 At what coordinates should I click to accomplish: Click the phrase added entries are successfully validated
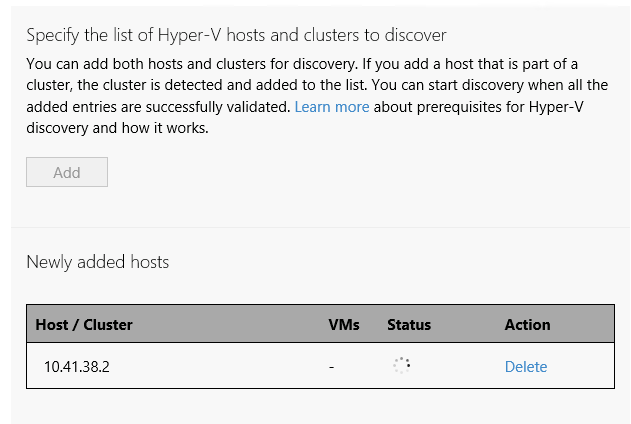[x=158, y=107]
